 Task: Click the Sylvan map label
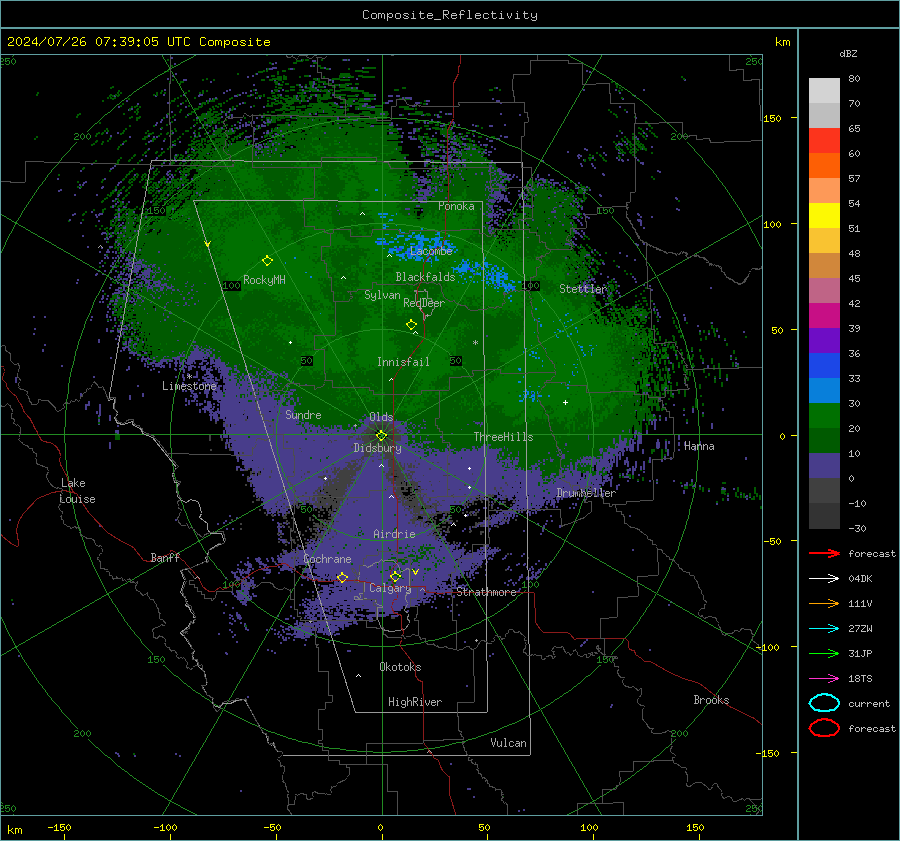[382, 295]
